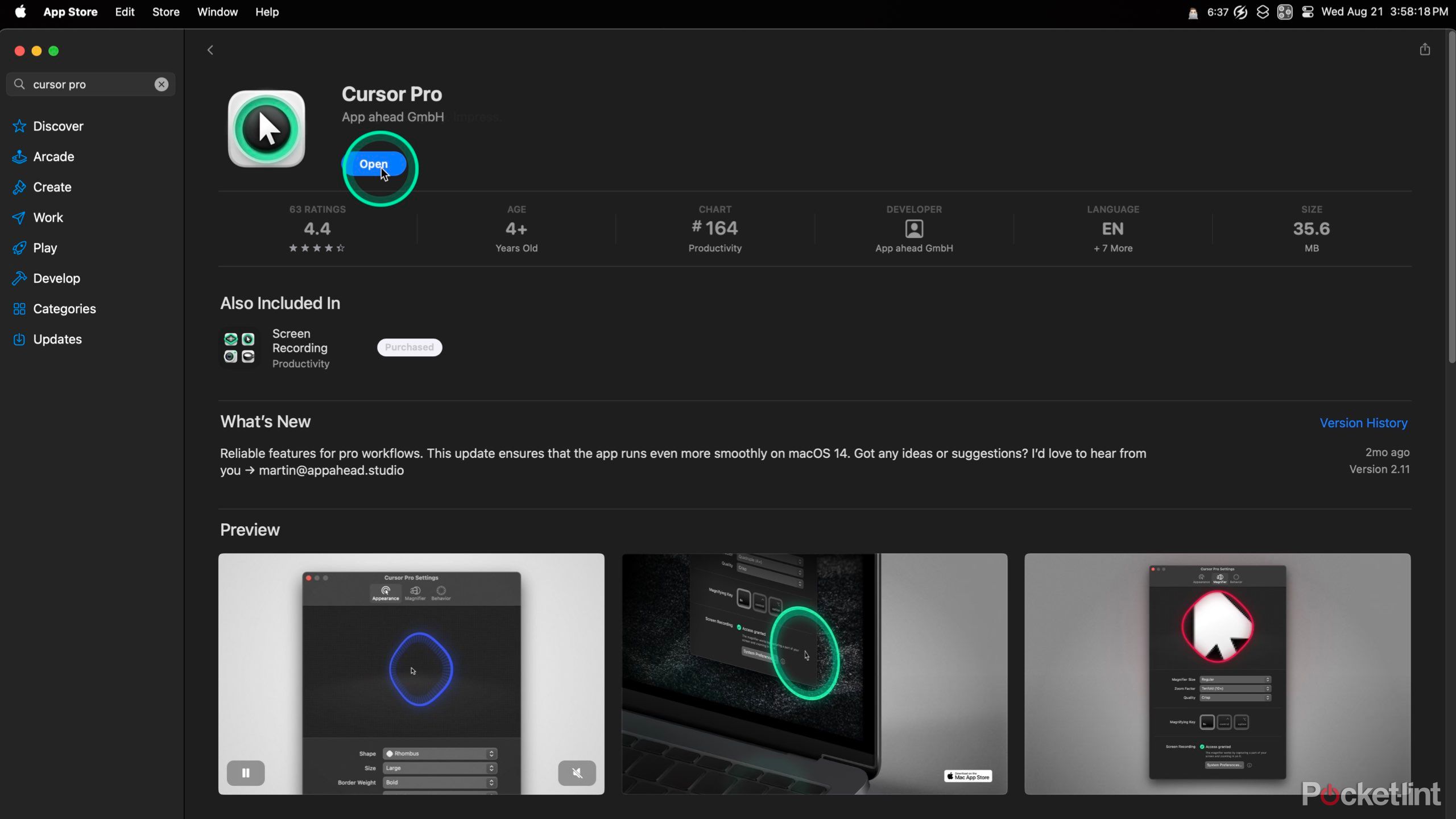This screenshot has height=819, width=1456.
Task: Go to the Create section
Action: click(x=52, y=187)
